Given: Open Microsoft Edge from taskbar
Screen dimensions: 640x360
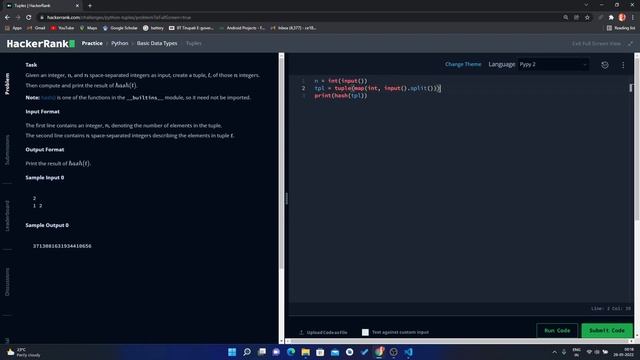Looking at the screenshot, I should [291, 352].
